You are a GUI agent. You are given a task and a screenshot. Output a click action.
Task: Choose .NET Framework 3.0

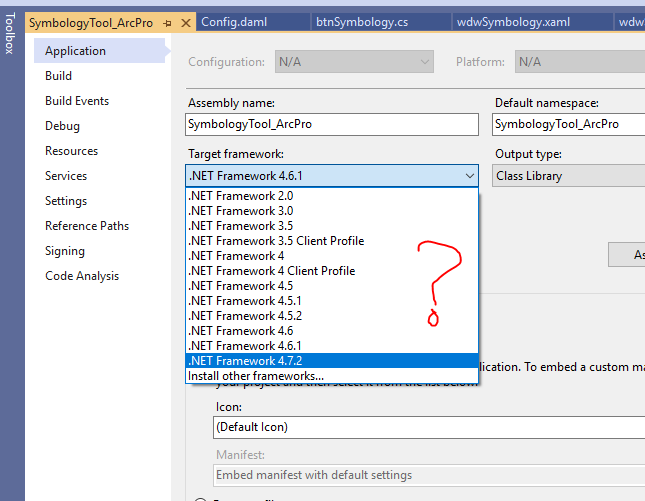[x=332, y=211]
